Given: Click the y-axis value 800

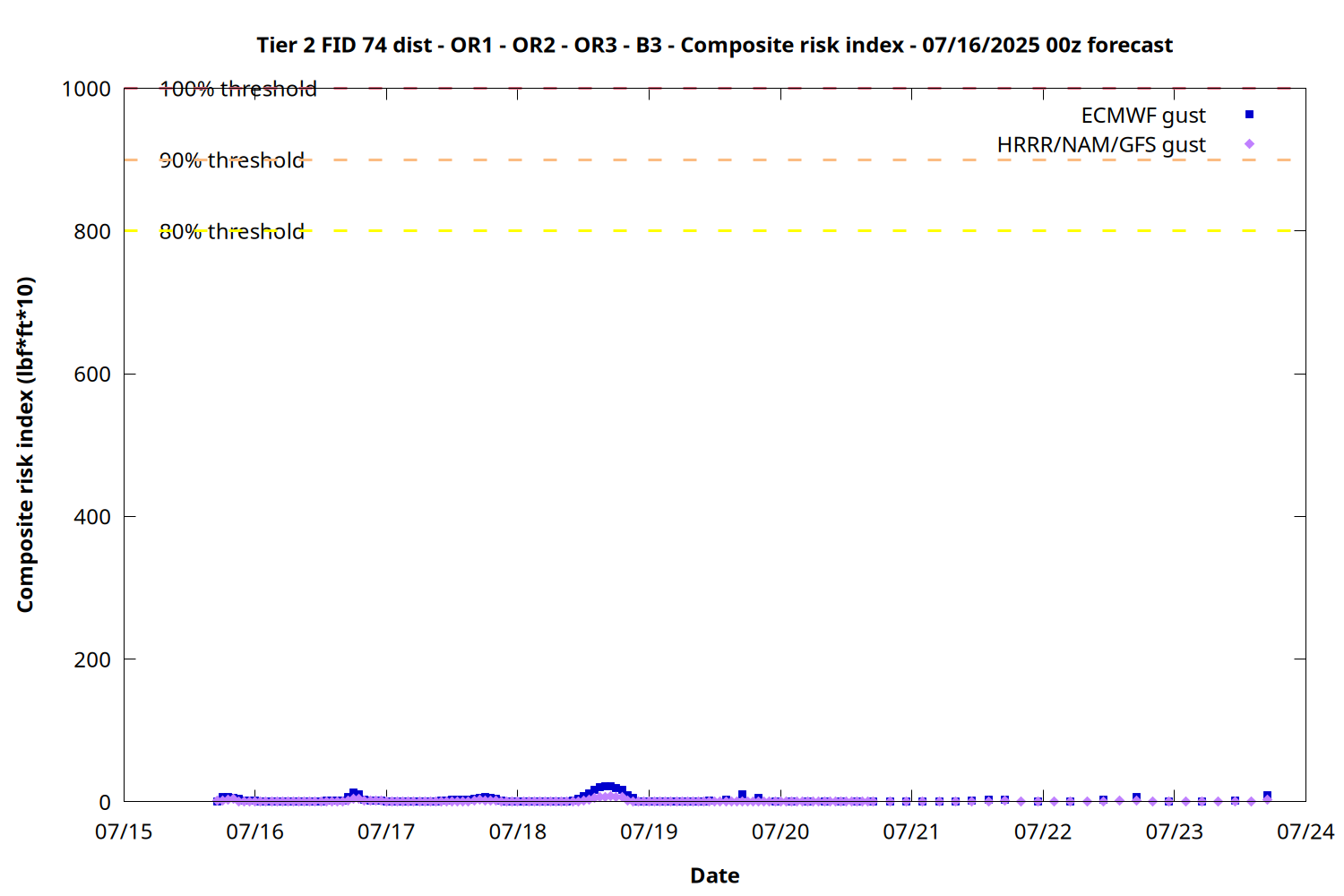Looking at the screenshot, I should click(92, 231).
